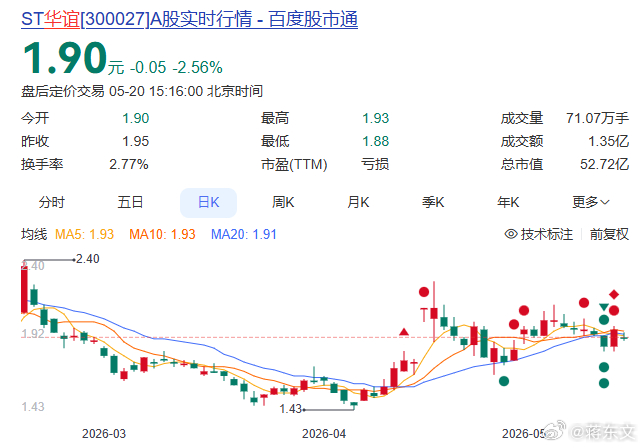The width and height of the screenshot is (643, 448).
Task: Expand the 更多 dropdown
Action: (591, 202)
